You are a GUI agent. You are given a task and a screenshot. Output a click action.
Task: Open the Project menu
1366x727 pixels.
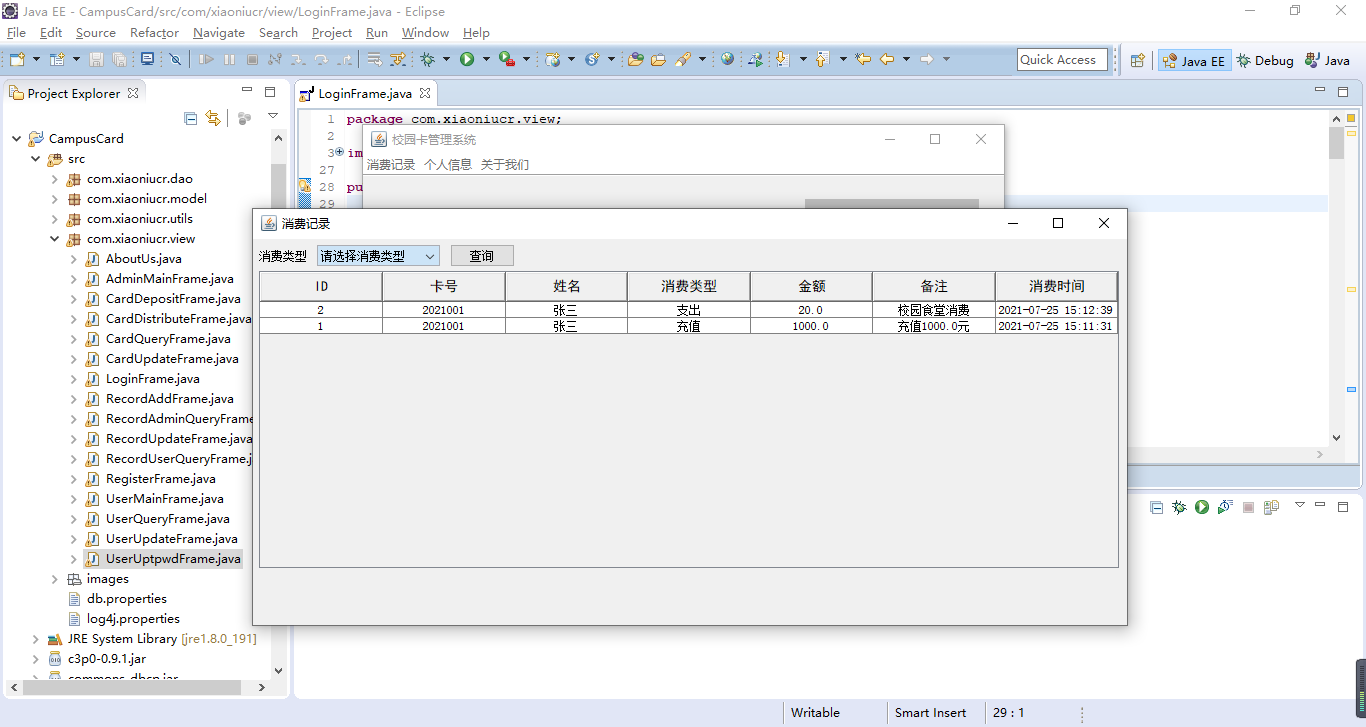click(332, 32)
